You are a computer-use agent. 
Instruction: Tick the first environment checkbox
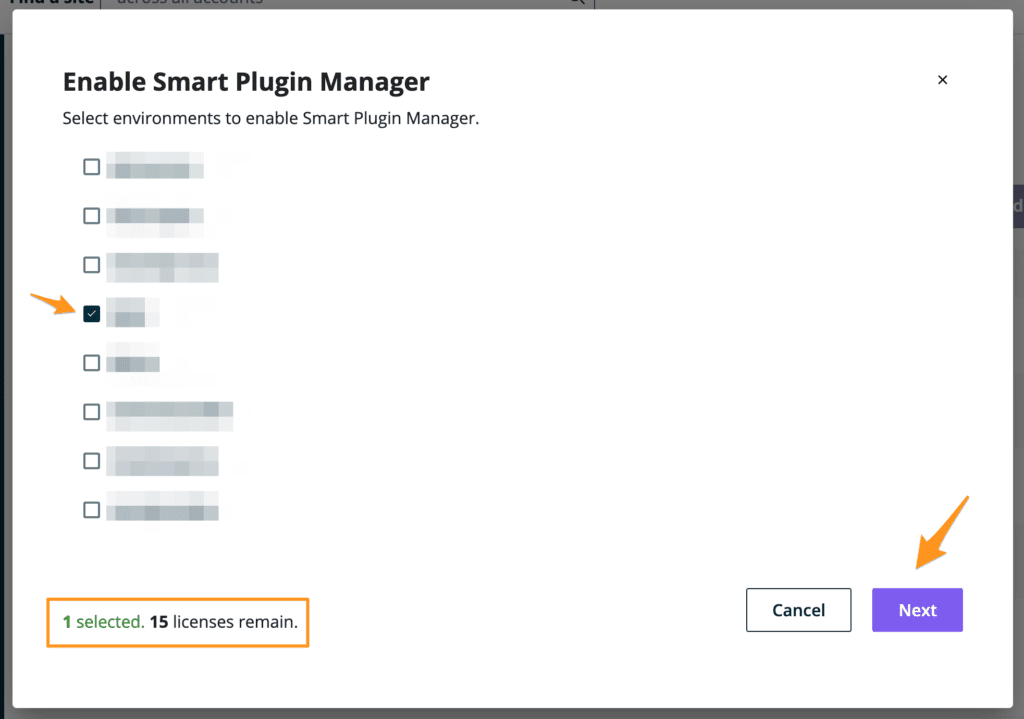tap(92, 167)
